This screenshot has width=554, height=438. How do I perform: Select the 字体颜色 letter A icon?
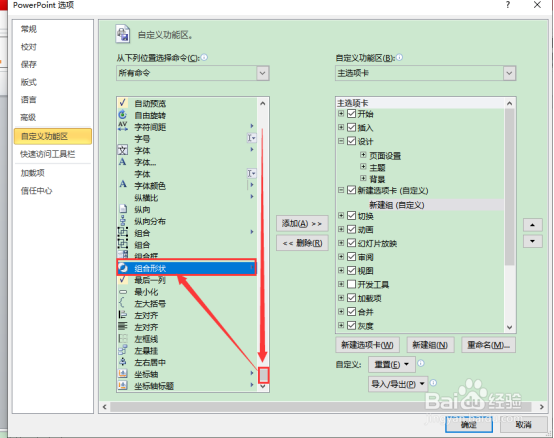(123, 185)
